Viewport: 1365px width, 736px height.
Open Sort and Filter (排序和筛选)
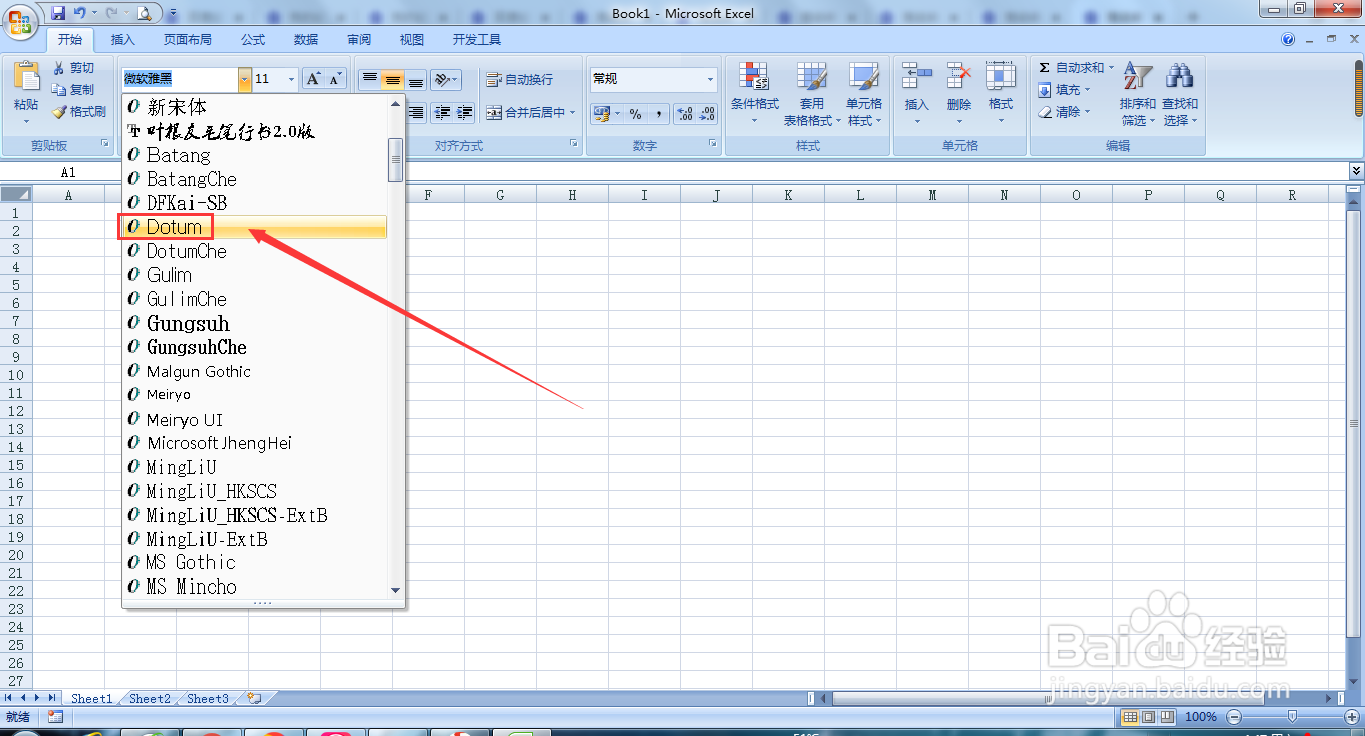(1138, 94)
